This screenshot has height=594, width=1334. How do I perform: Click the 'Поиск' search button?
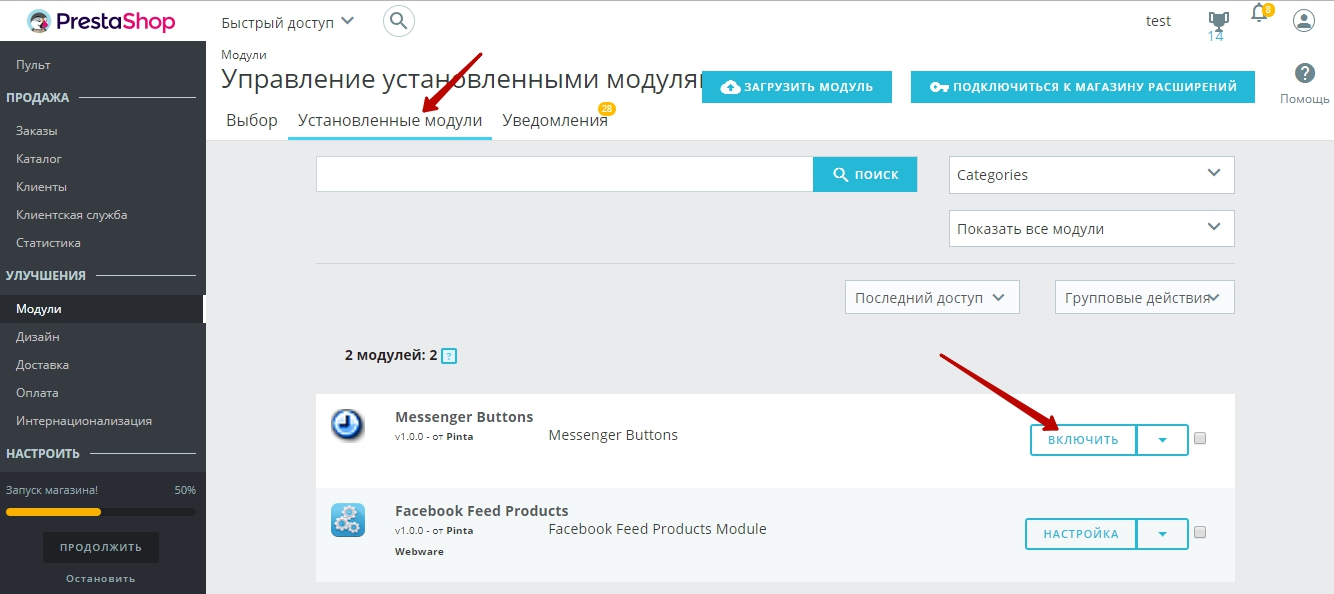pos(865,174)
